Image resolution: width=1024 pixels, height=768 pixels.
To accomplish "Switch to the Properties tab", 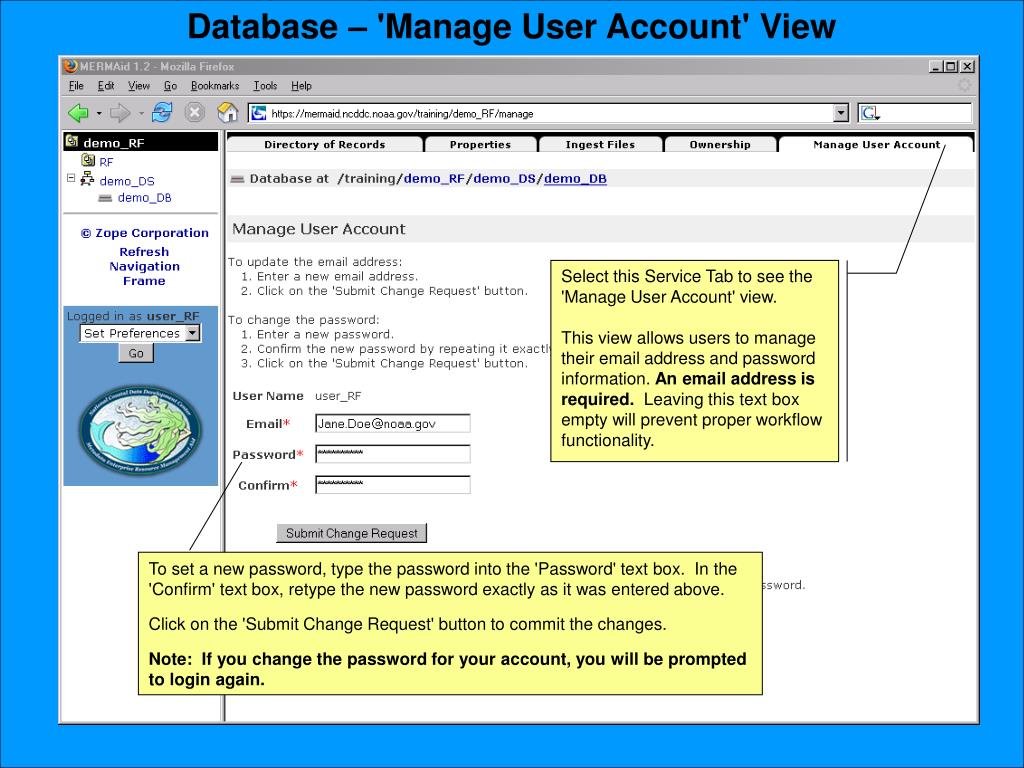I will click(480, 144).
